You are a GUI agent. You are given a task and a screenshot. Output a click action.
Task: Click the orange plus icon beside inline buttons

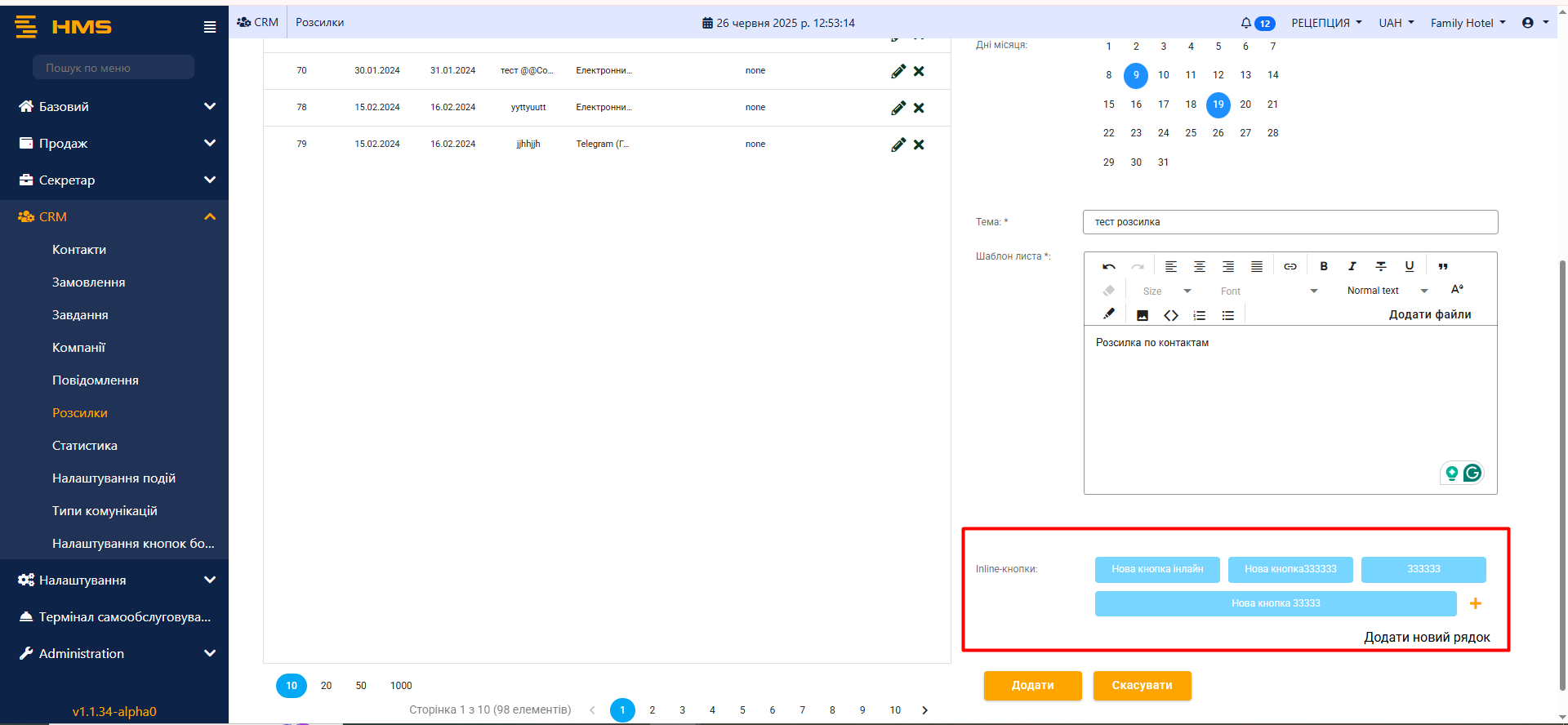[x=1475, y=603]
